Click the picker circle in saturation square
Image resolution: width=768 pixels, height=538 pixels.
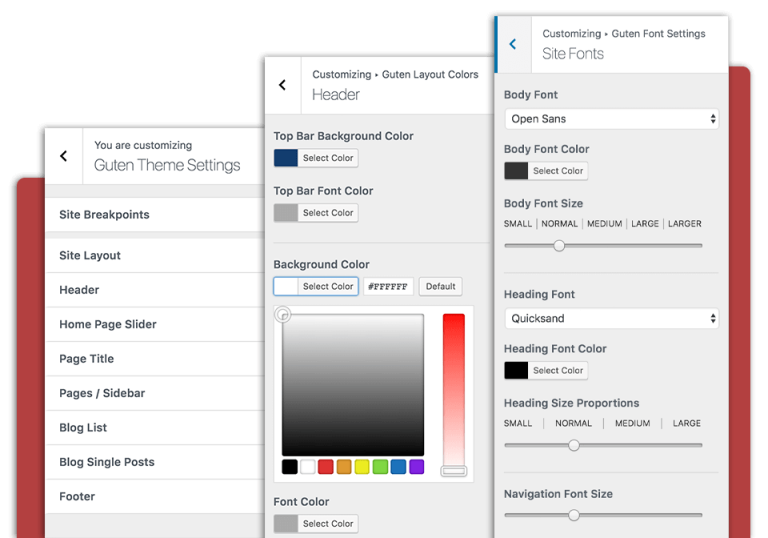(x=283, y=315)
